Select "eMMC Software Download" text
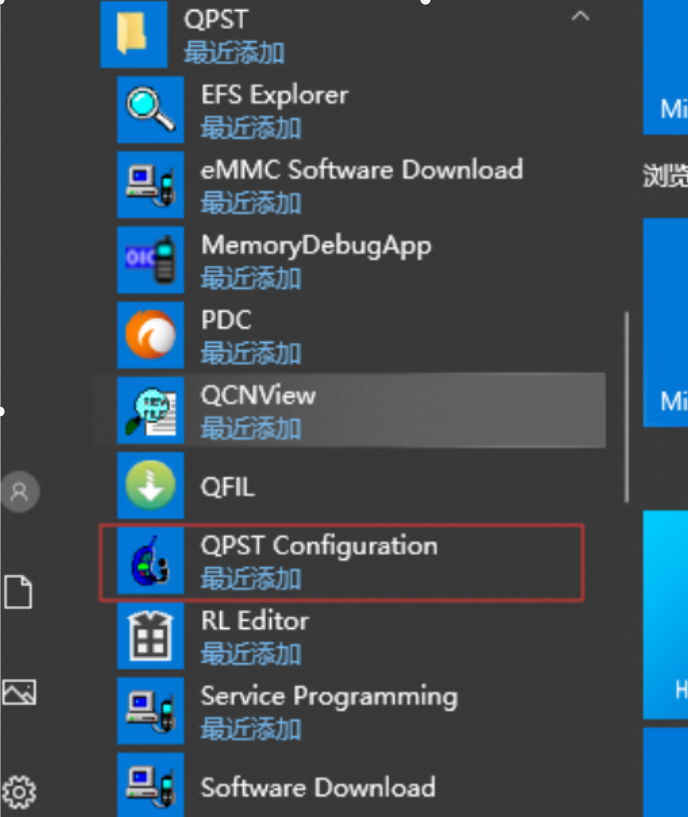688x817 pixels. pos(362,170)
